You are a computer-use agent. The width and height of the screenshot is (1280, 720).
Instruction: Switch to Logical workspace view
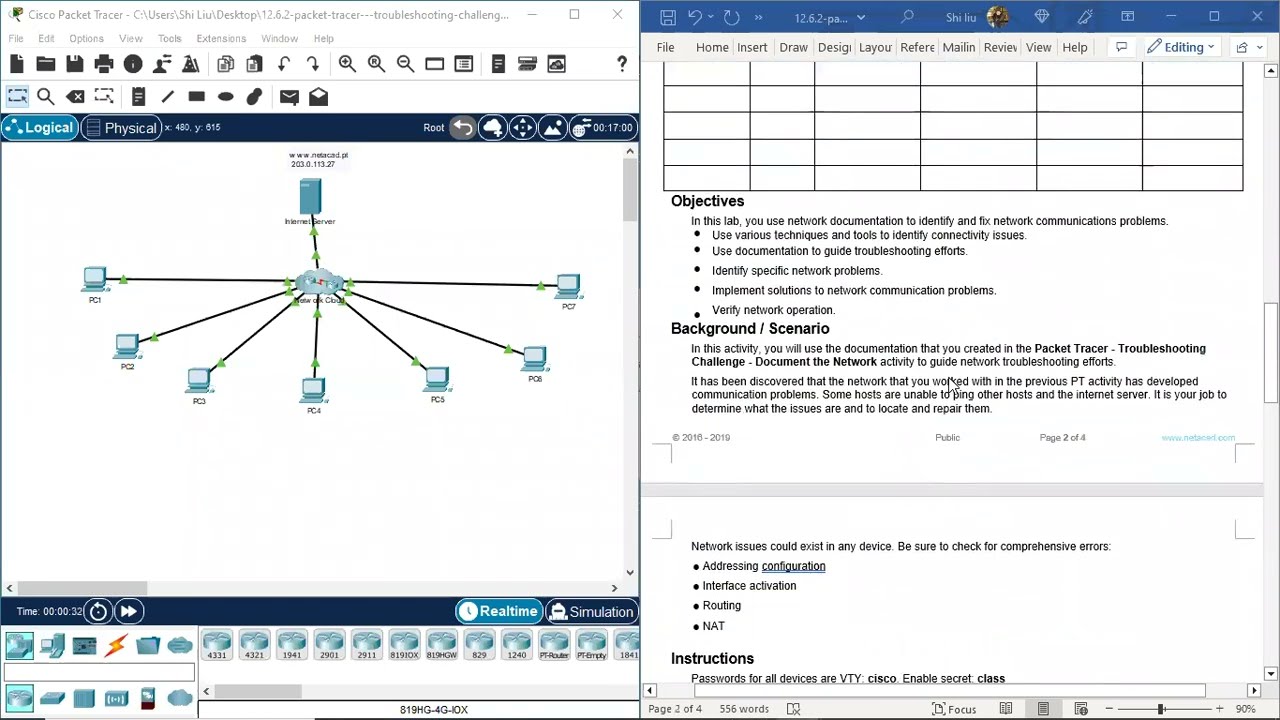(40, 128)
